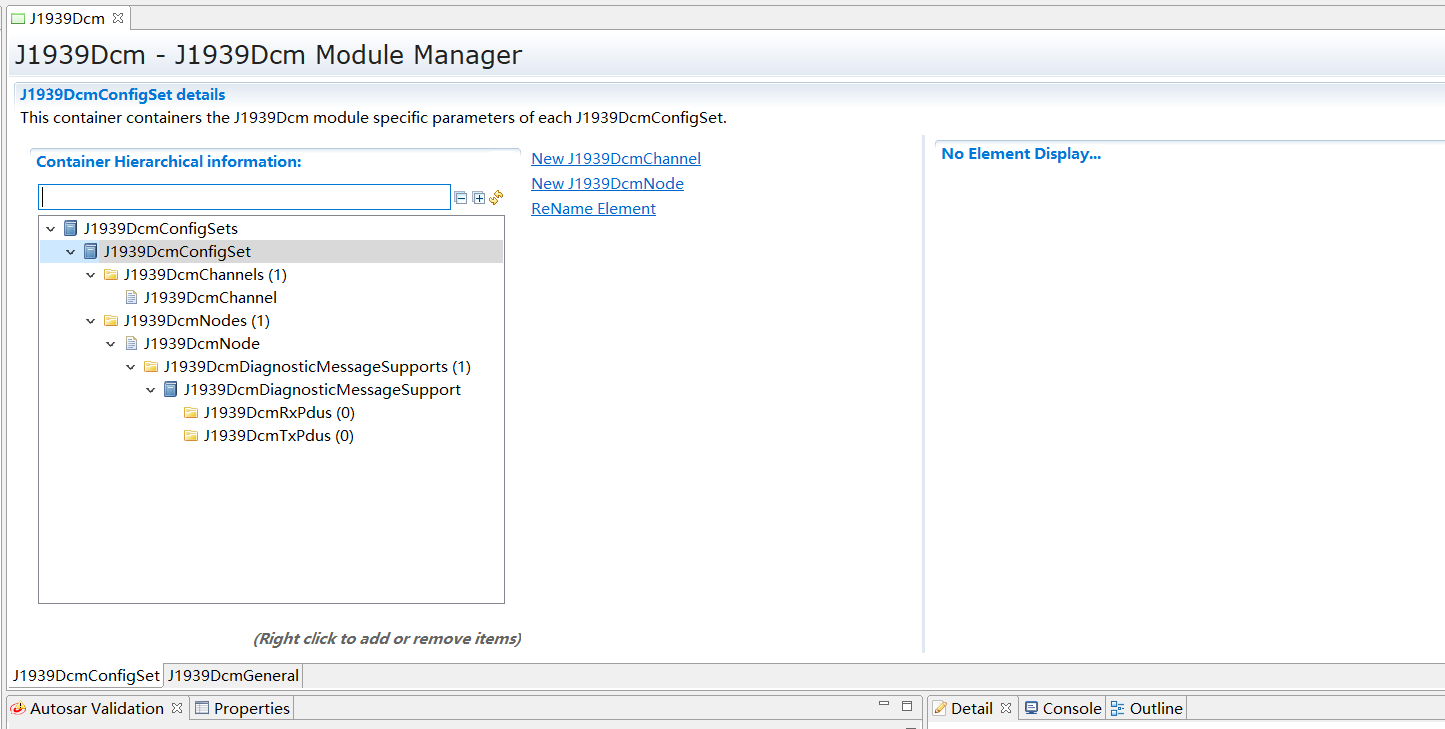Switch to the J1939DcmGeneral tab
Screen dimensions: 1445x729
[233, 675]
